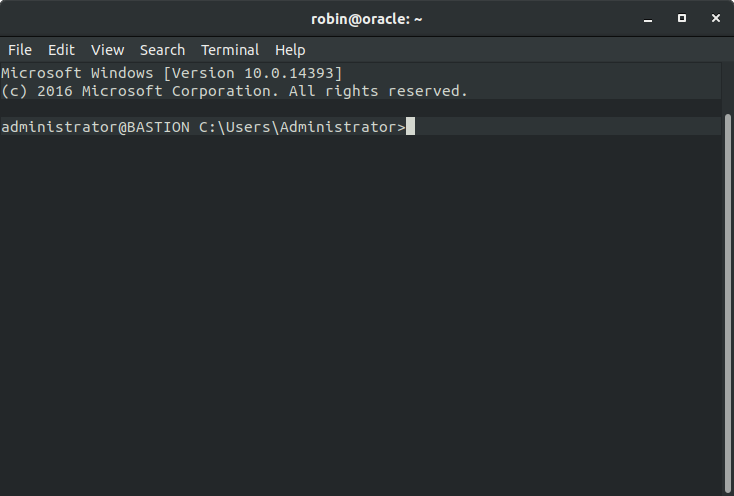Click the empty terminal area below prompt

(x=360, y=314)
